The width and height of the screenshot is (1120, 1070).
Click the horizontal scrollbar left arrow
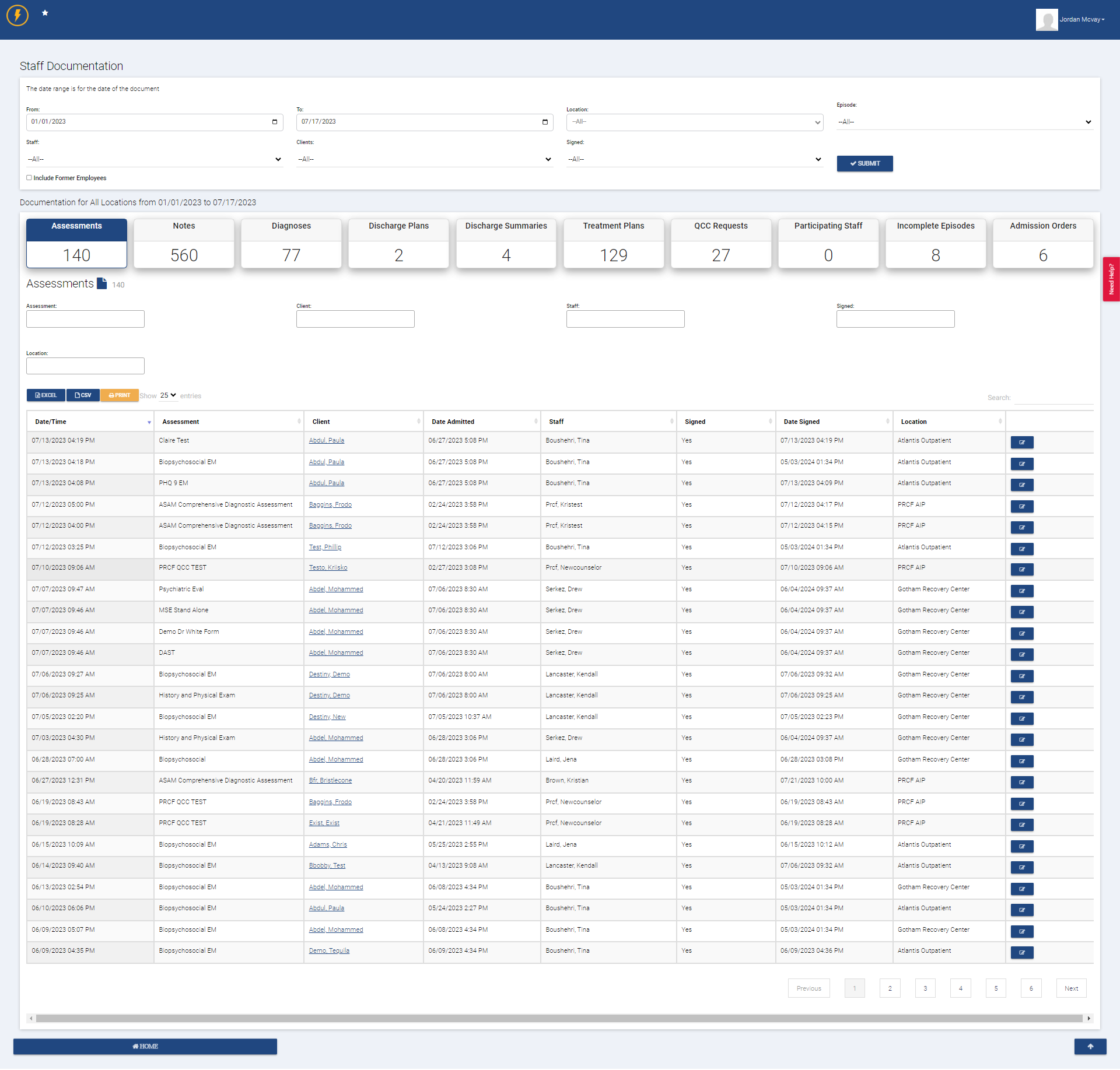[x=31, y=1019]
